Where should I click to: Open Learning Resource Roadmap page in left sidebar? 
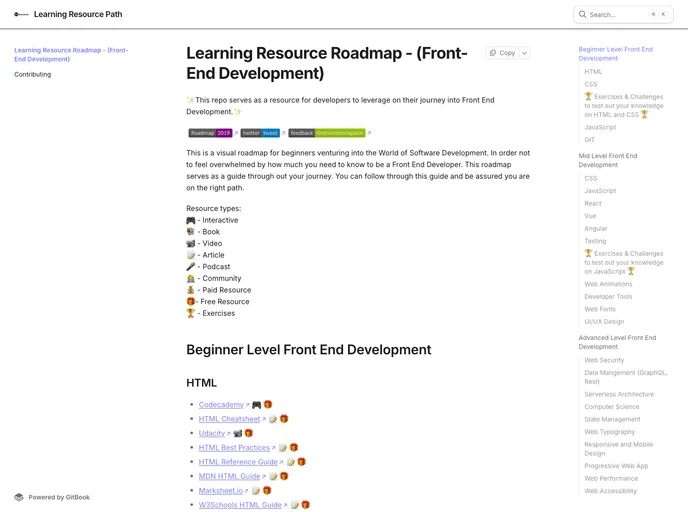[71, 54]
